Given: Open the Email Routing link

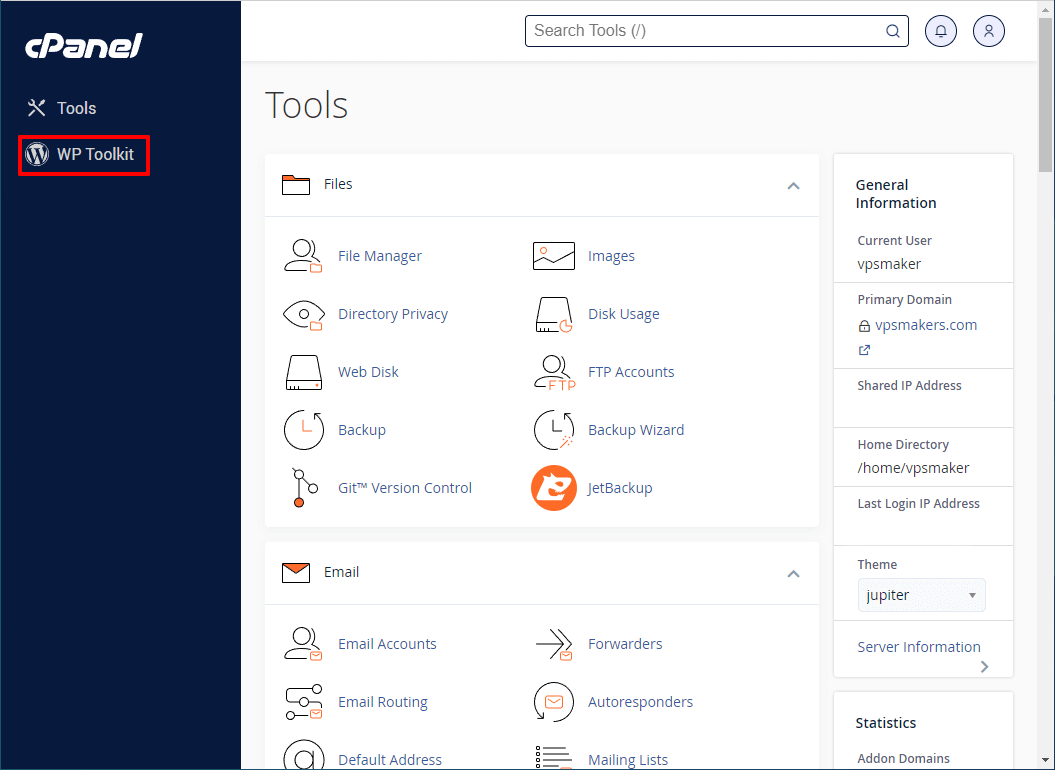Looking at the screenshot, I should pos(383,701).
